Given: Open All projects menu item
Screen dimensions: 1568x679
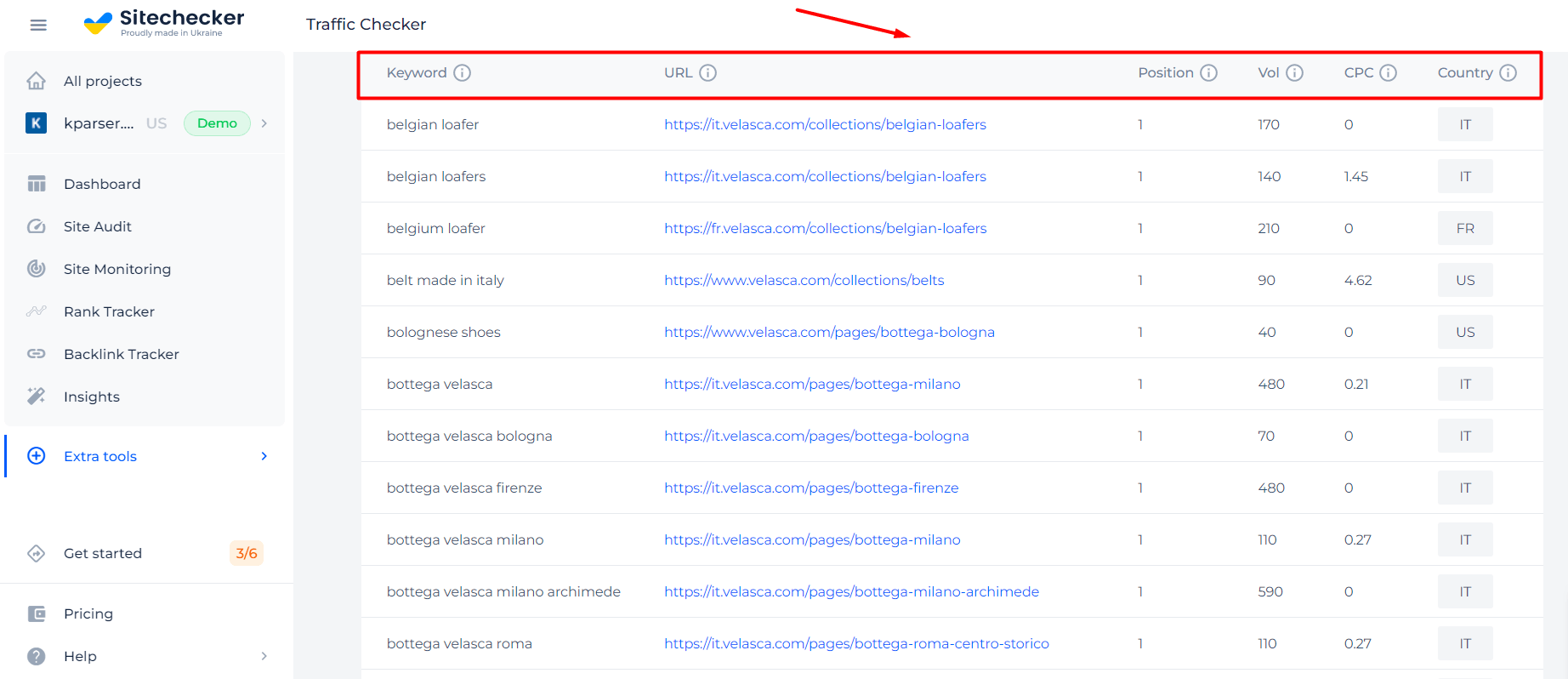Looking at the screenshot, I should click(x=103, y=81).
